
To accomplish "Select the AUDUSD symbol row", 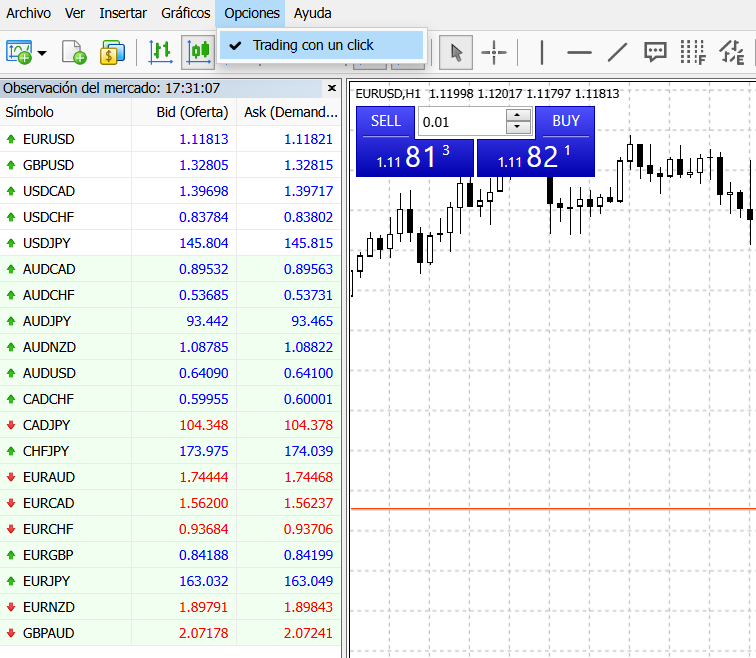I will 171,374.
